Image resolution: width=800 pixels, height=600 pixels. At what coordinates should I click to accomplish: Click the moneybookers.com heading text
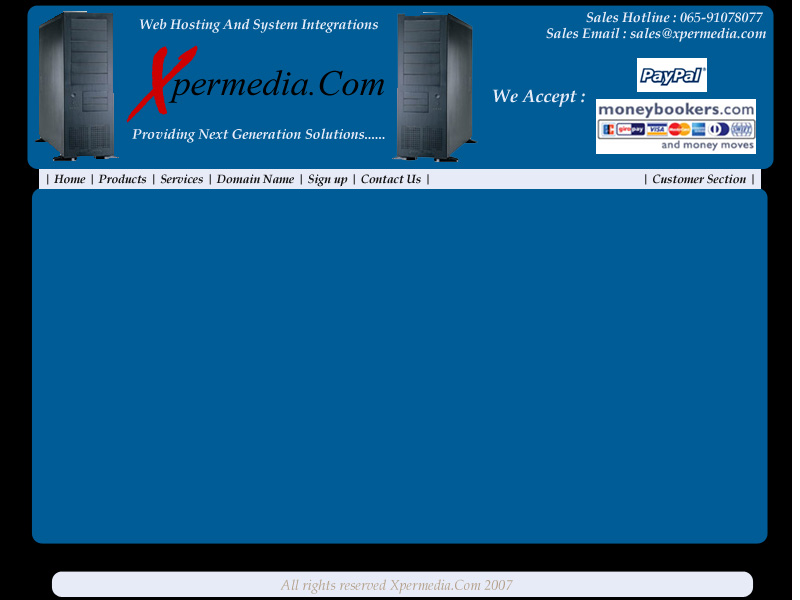pyautogui.click(x=676, y=109)
